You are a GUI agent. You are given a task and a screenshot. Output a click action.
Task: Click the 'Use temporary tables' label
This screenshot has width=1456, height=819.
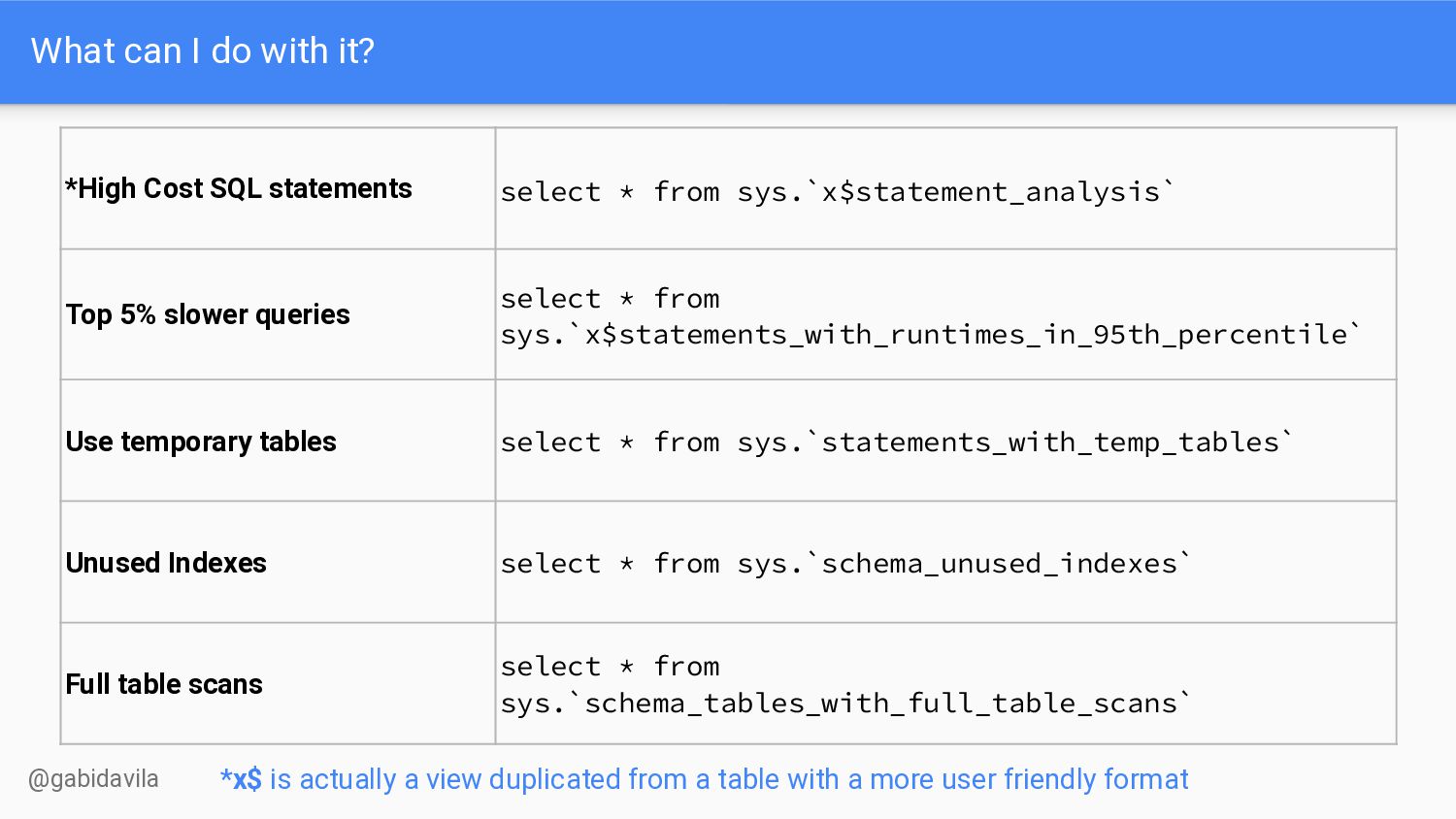pyautogui.click(x=201, y=442)
